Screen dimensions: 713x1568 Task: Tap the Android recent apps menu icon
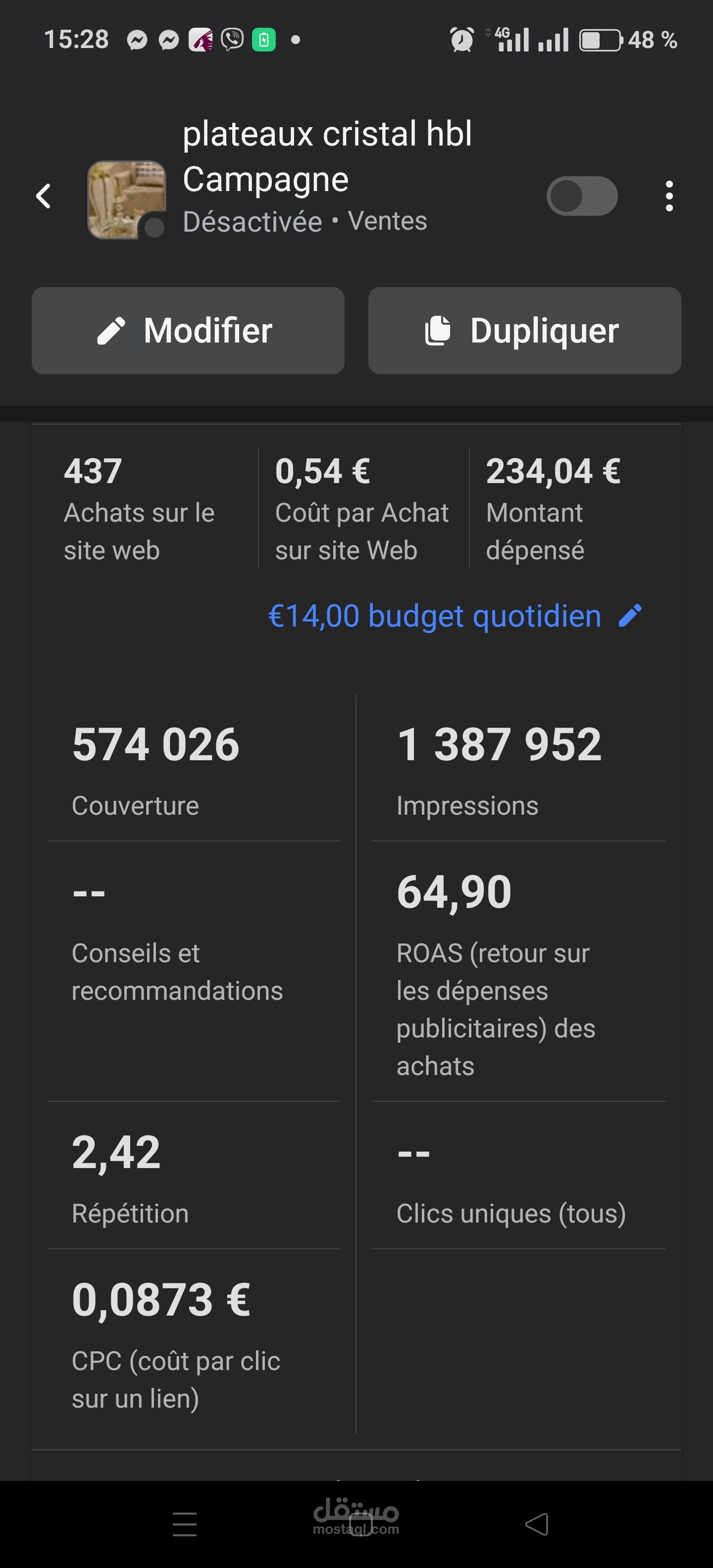185,1524
